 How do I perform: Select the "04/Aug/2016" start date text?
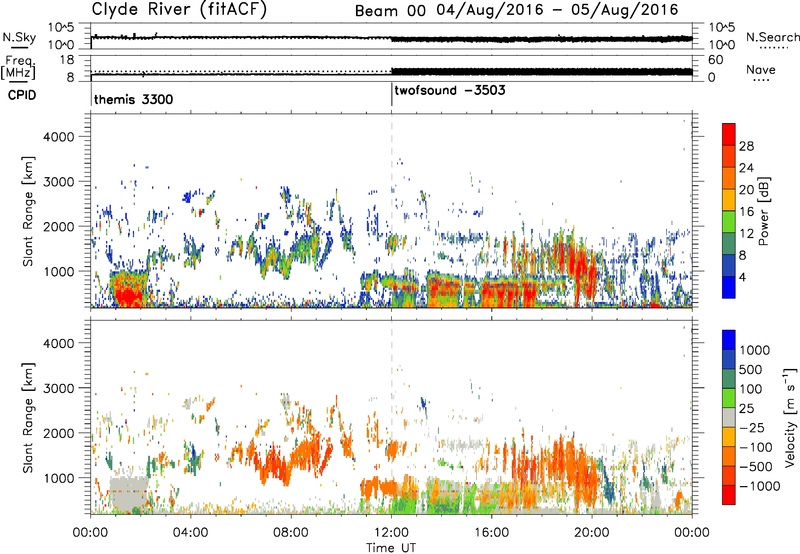click(x=489, y=10)
